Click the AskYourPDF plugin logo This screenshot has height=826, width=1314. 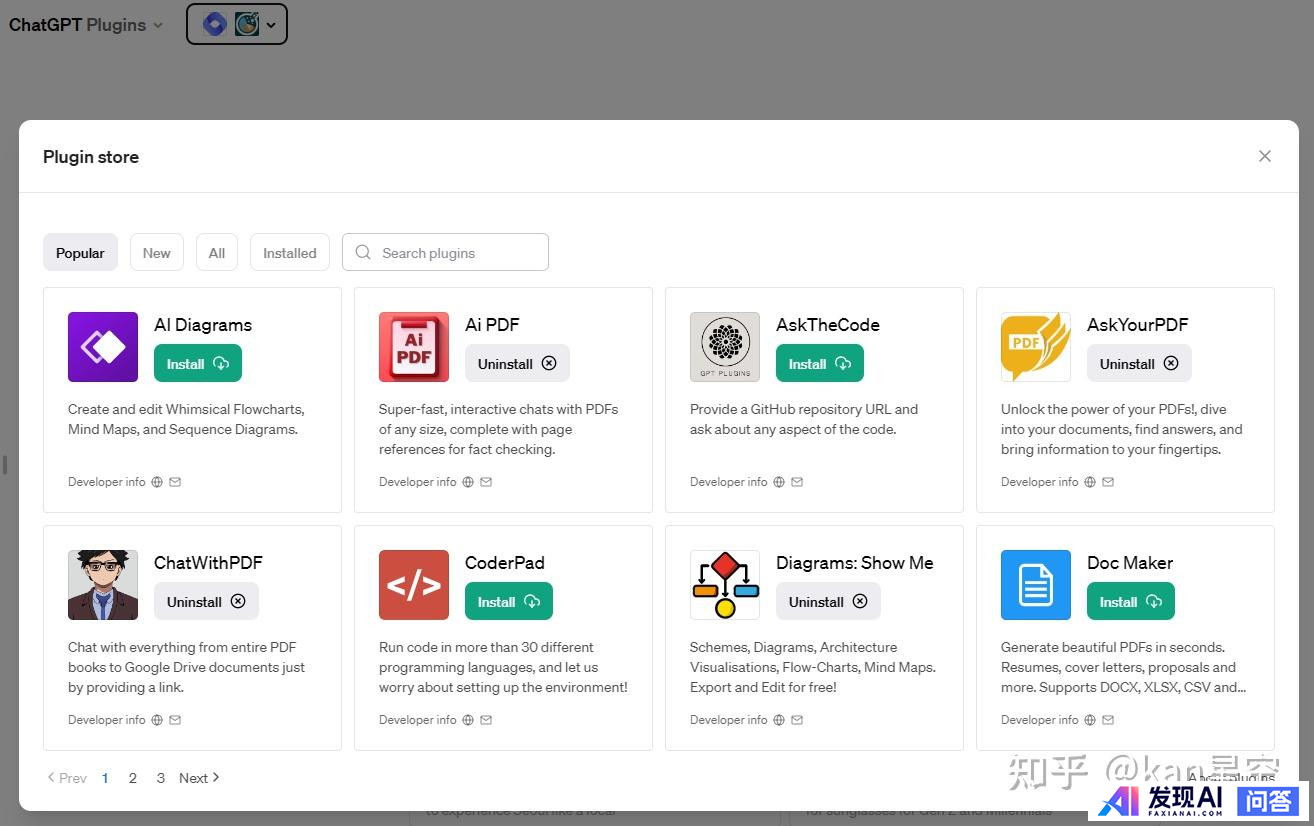coord(1036,347)
